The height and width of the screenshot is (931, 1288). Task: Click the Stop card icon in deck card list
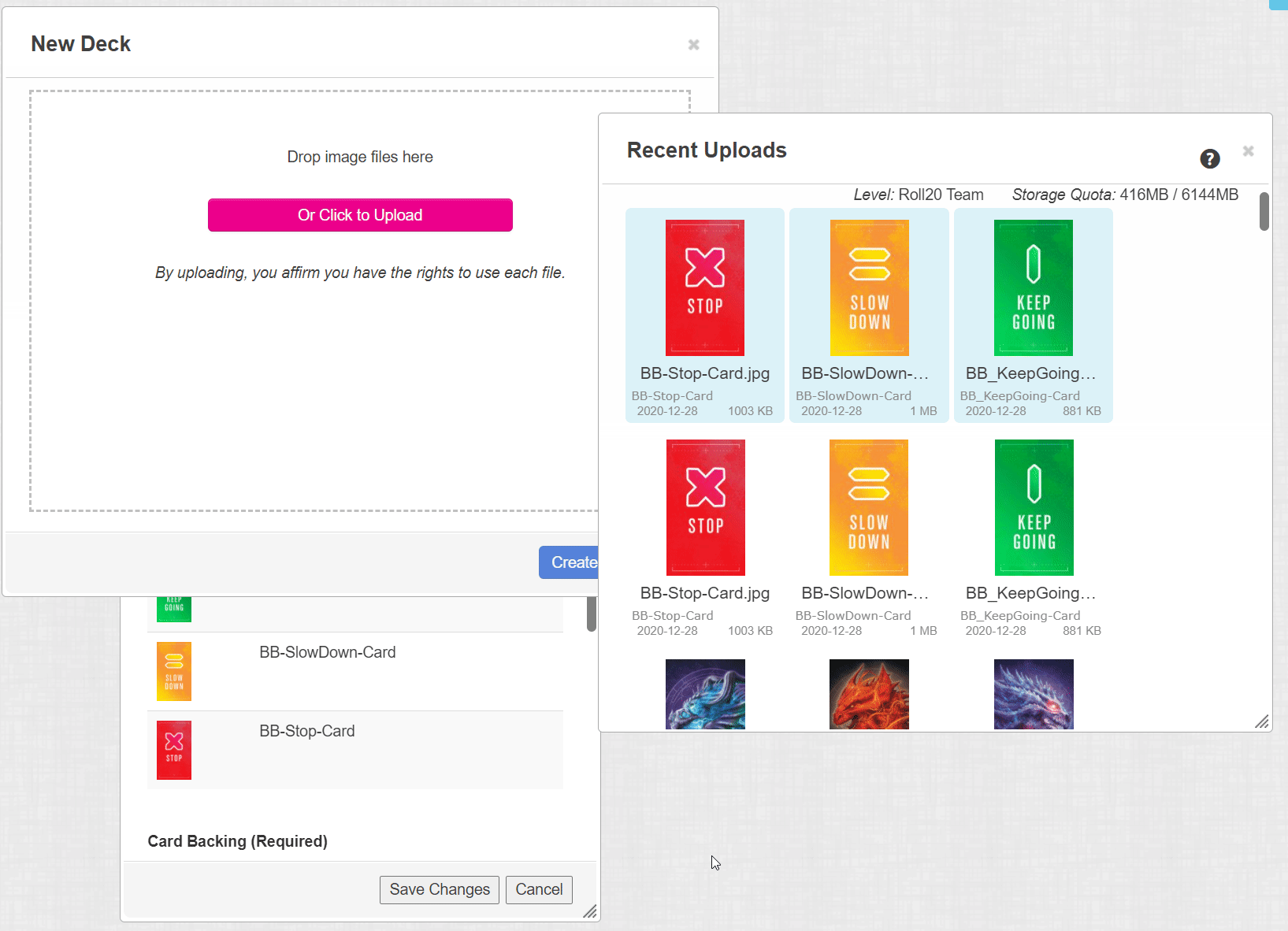(x=173, y=750)
